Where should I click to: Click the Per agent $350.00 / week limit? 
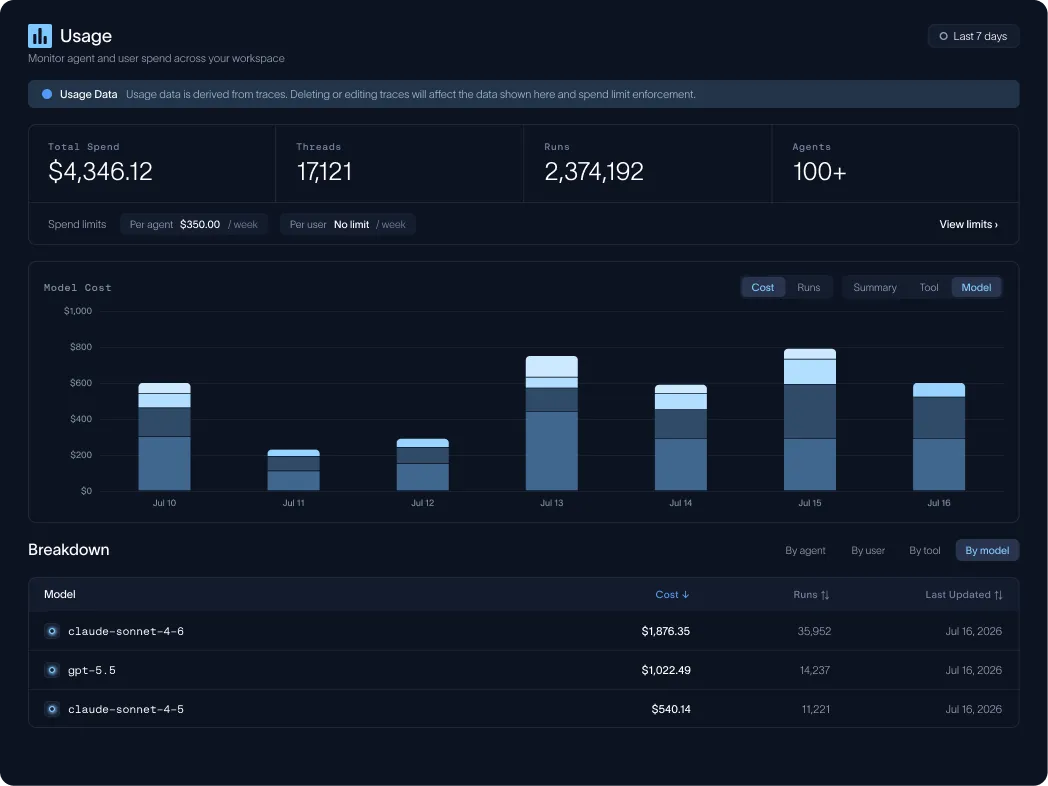(x=194, y=225)
